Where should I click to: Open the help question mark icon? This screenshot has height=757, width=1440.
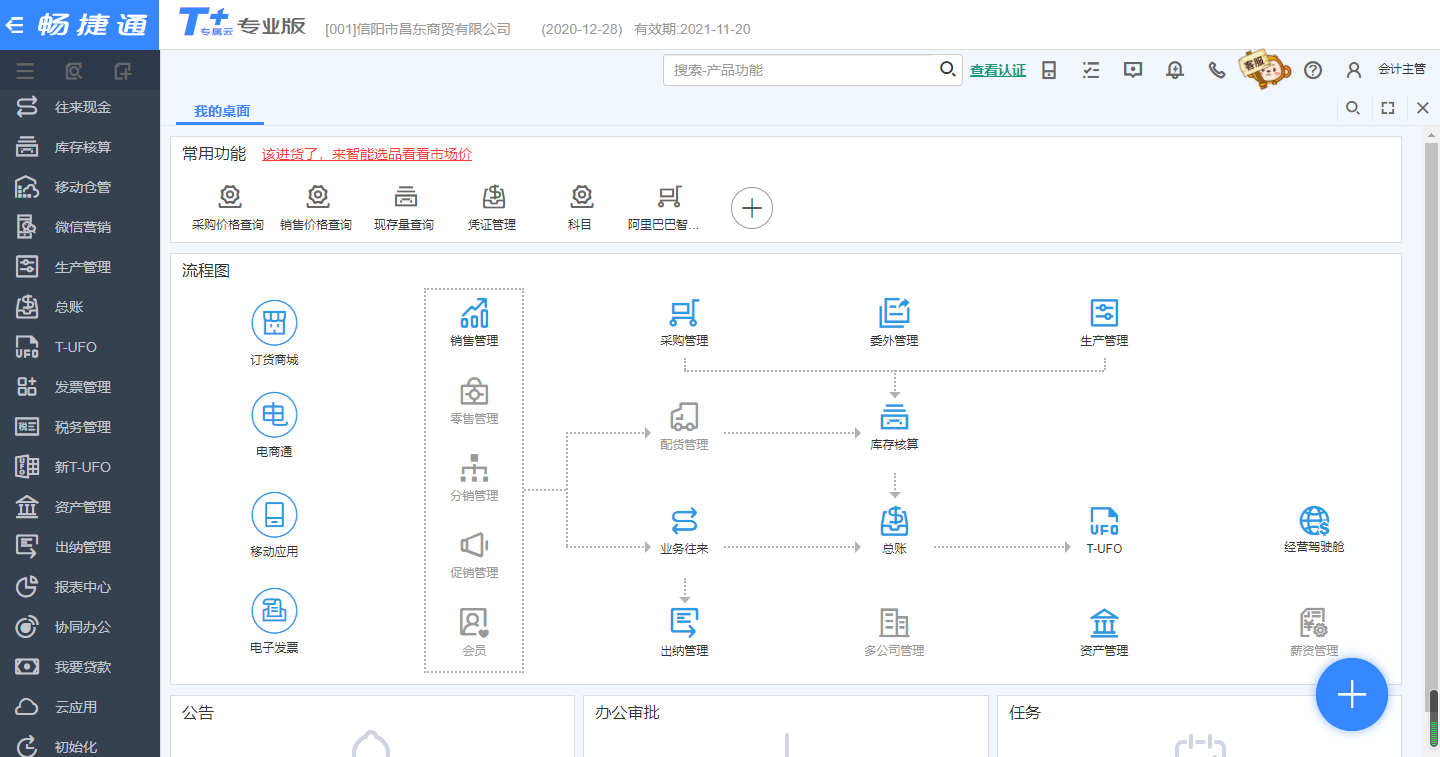(1313, 70)
